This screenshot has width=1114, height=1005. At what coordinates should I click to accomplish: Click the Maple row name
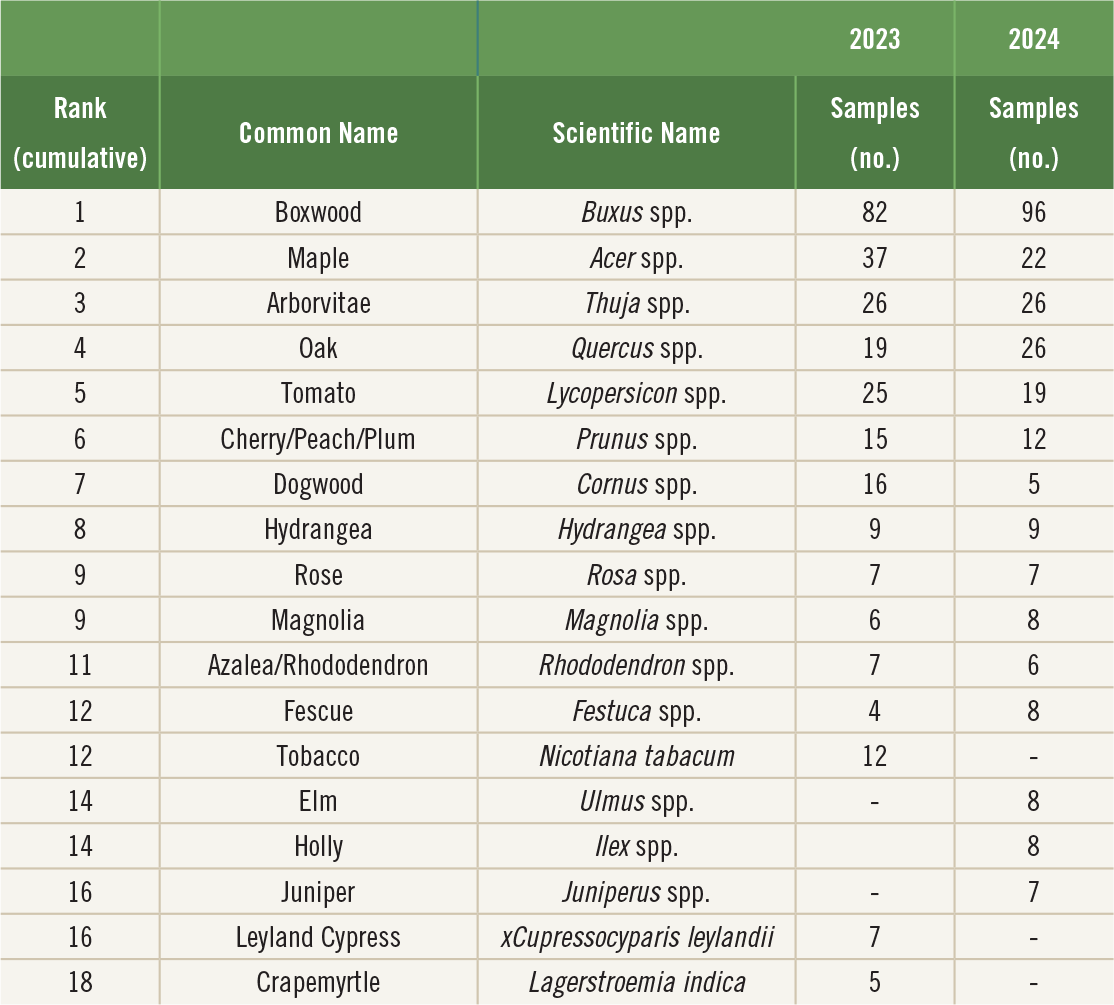click(318, 258)
